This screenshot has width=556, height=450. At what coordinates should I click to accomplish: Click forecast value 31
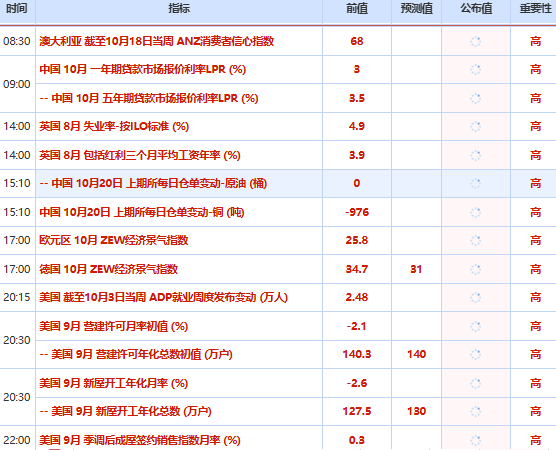(416, 270)
